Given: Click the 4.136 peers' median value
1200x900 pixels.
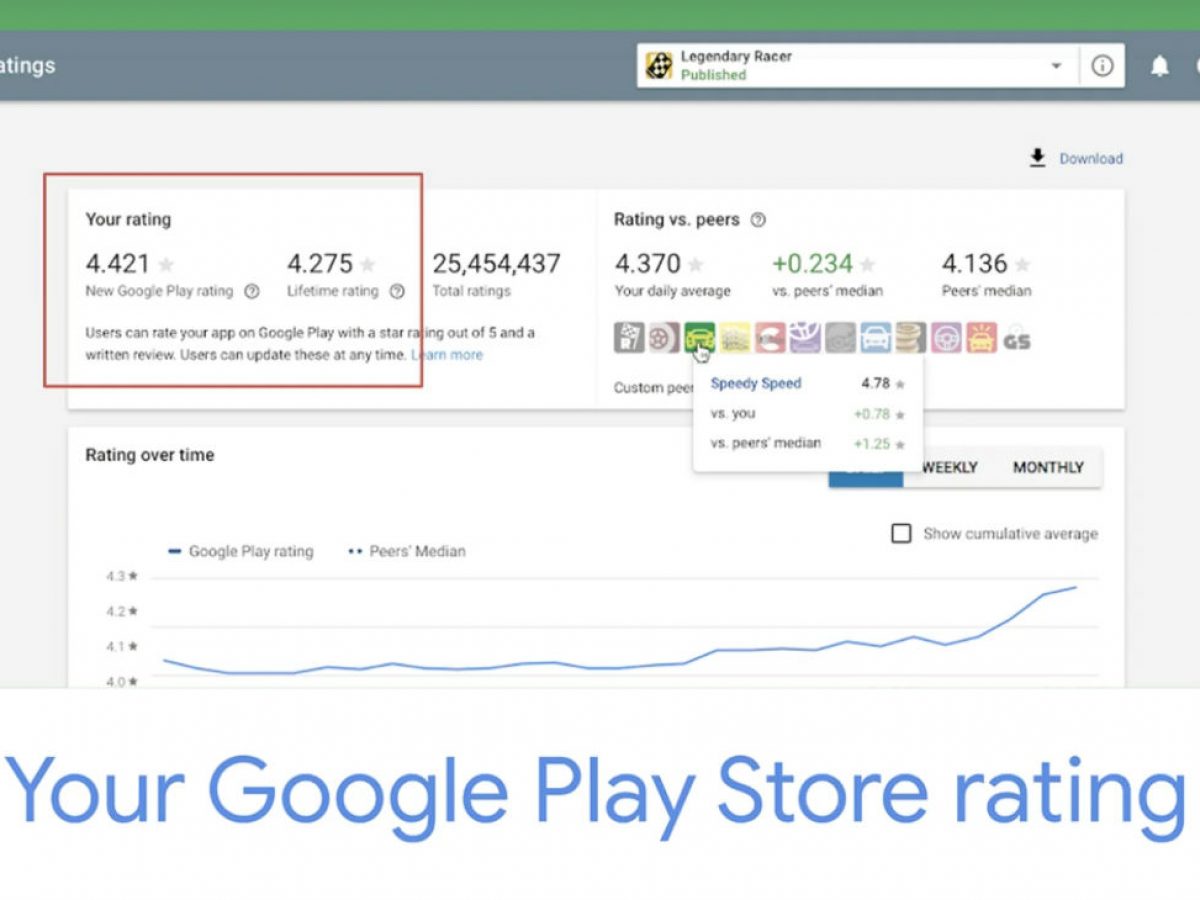Looking at the screenshot, I should [x=974, y=264].
